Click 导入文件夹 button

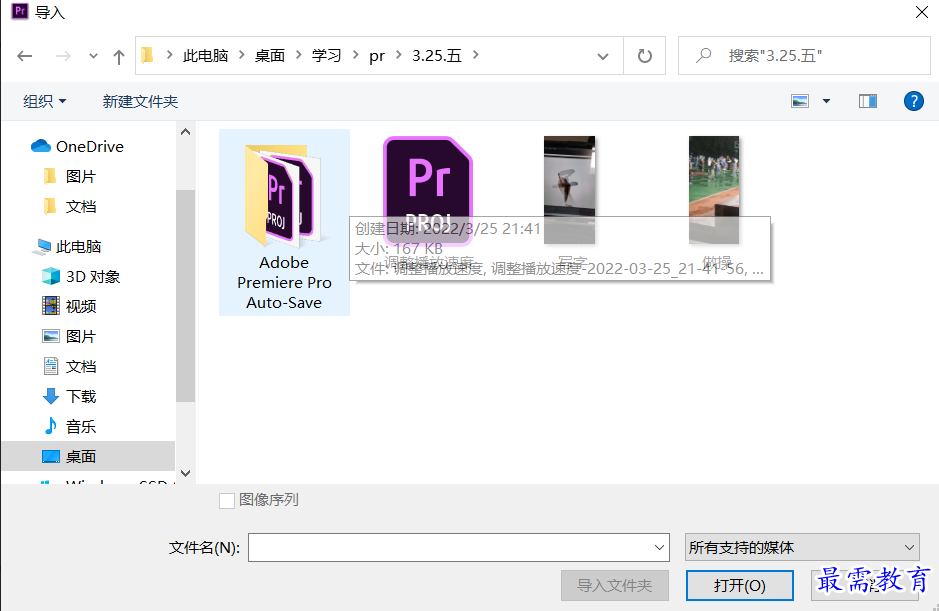tap(614, 585)
